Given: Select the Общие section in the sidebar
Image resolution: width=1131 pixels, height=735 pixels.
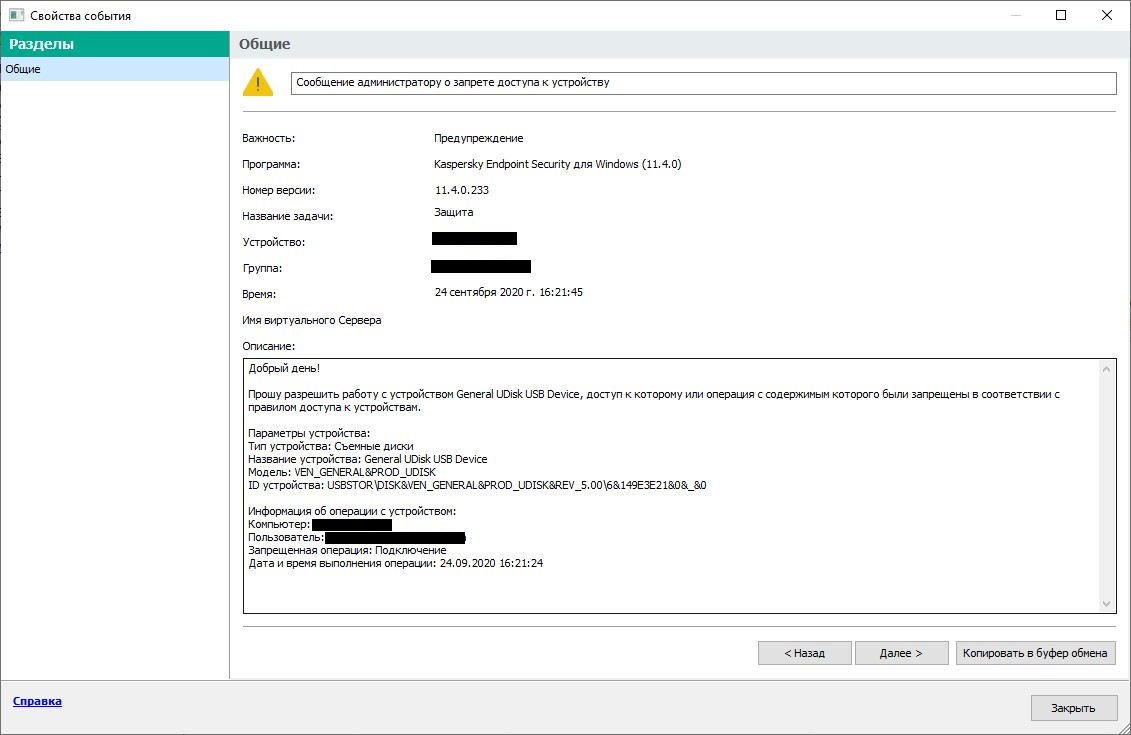Looking at the screenshot, I should tap(115, 69).
